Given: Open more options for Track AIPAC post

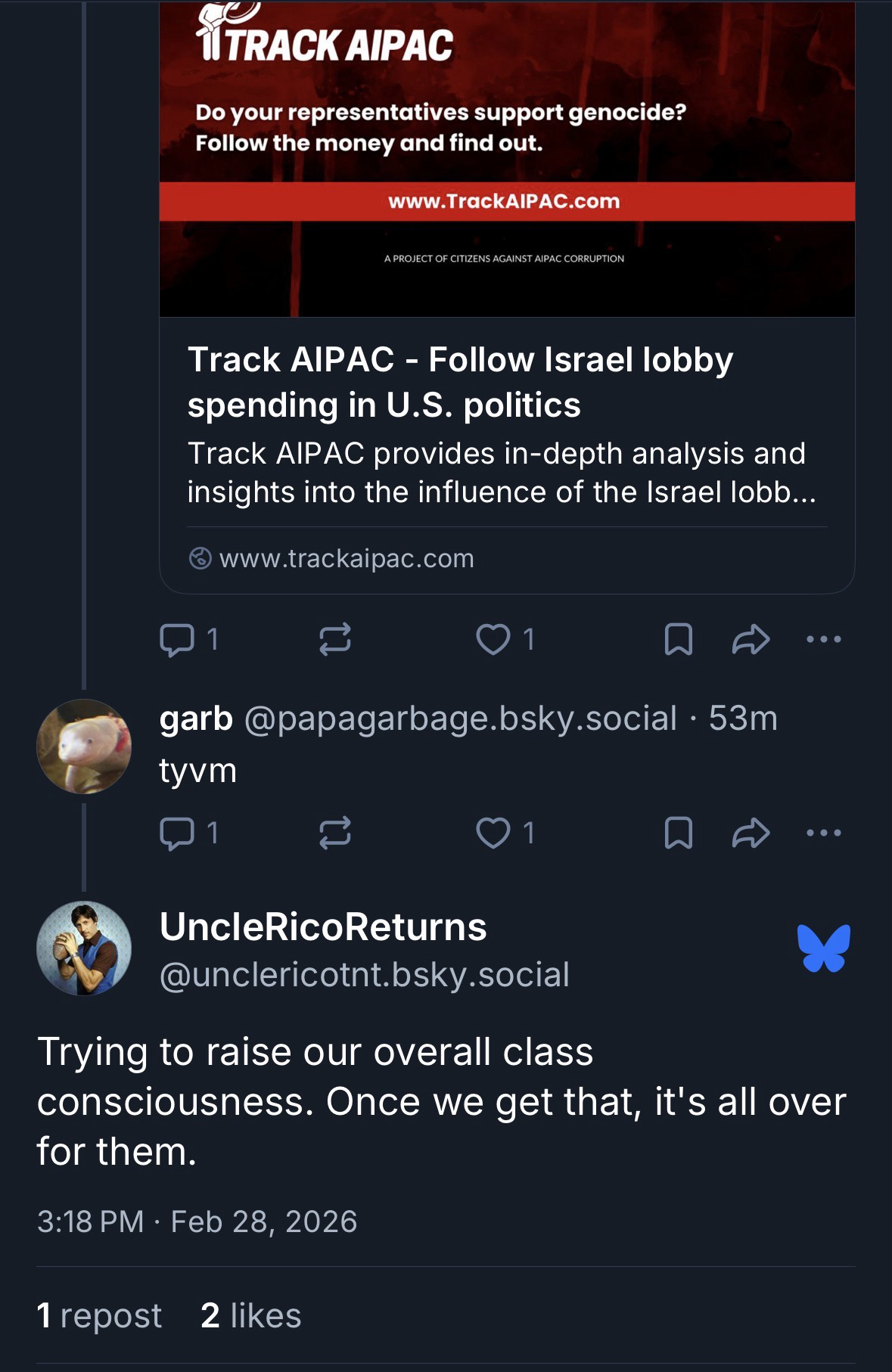Looking at the screenshot, I should pos(824,640).
